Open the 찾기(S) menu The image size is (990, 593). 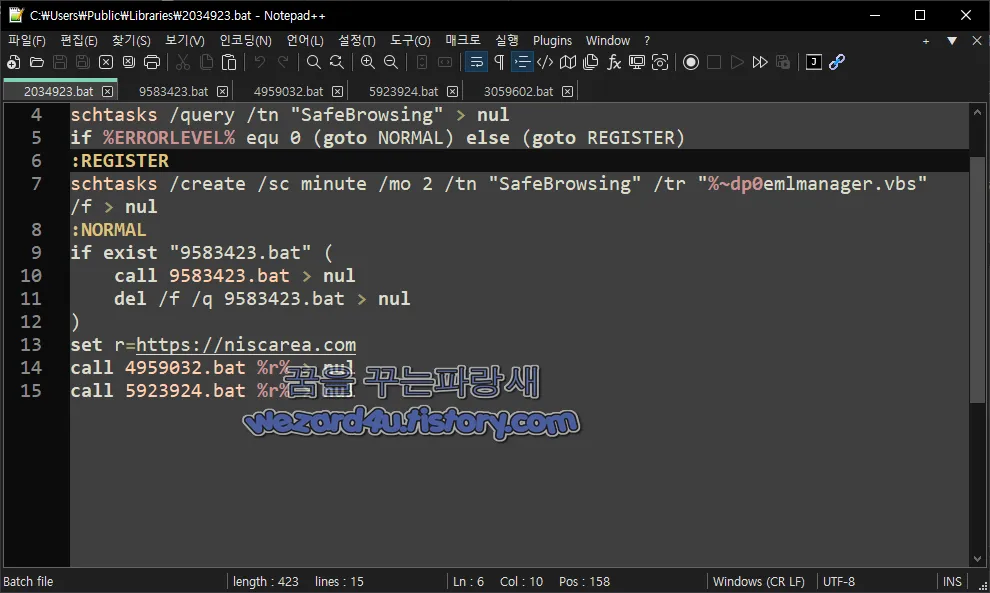[131, 40]
